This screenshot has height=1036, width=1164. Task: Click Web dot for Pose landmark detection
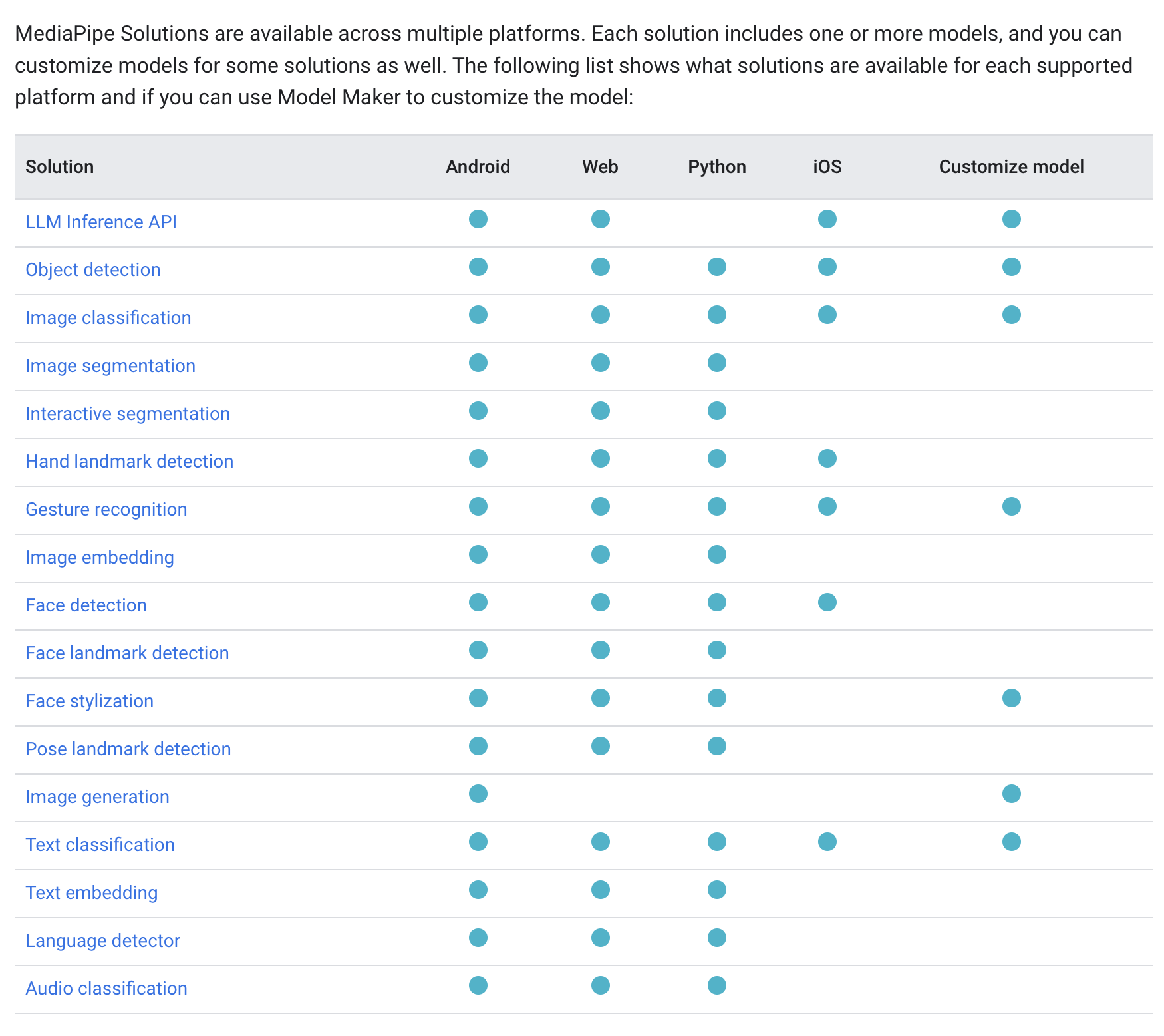point(601,746)
